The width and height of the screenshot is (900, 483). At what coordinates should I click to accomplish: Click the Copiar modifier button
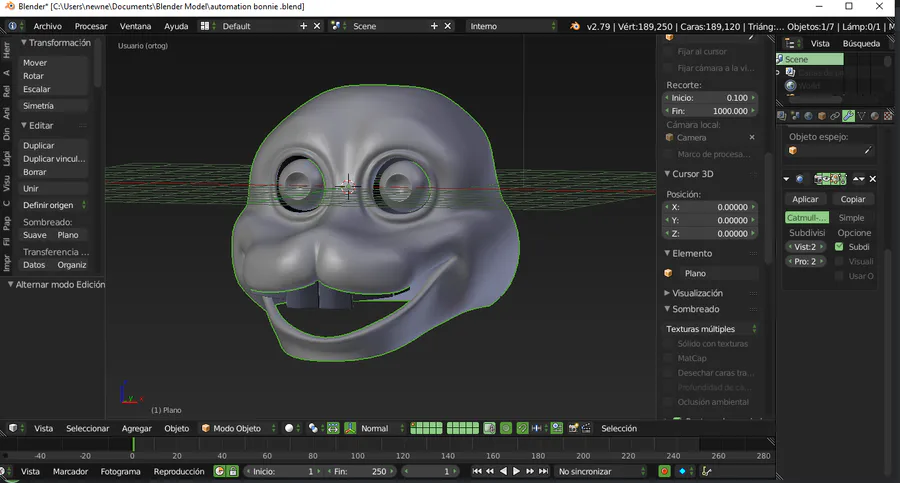(x=853, y=199)
